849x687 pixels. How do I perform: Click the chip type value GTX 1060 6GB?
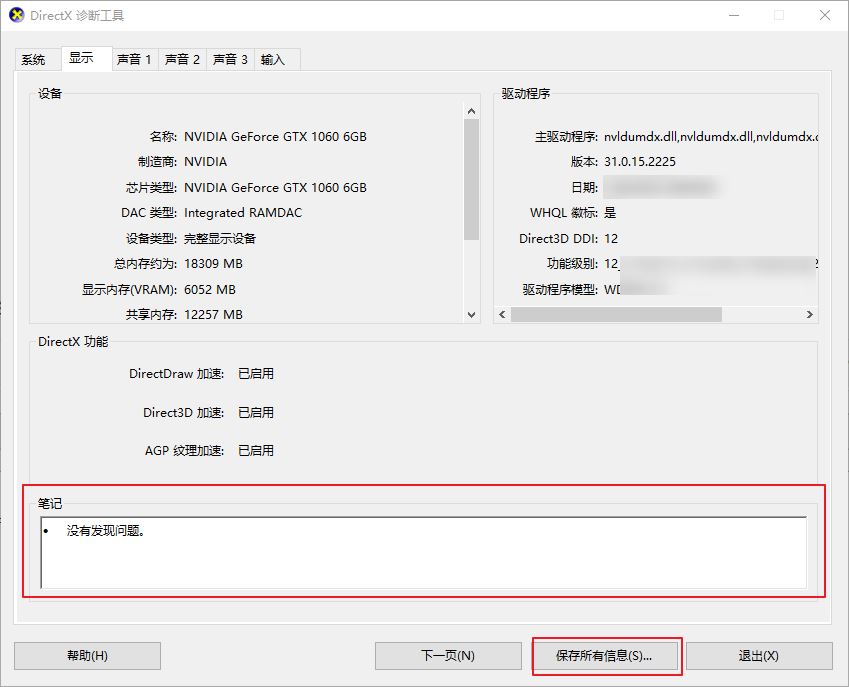point(275,187)
